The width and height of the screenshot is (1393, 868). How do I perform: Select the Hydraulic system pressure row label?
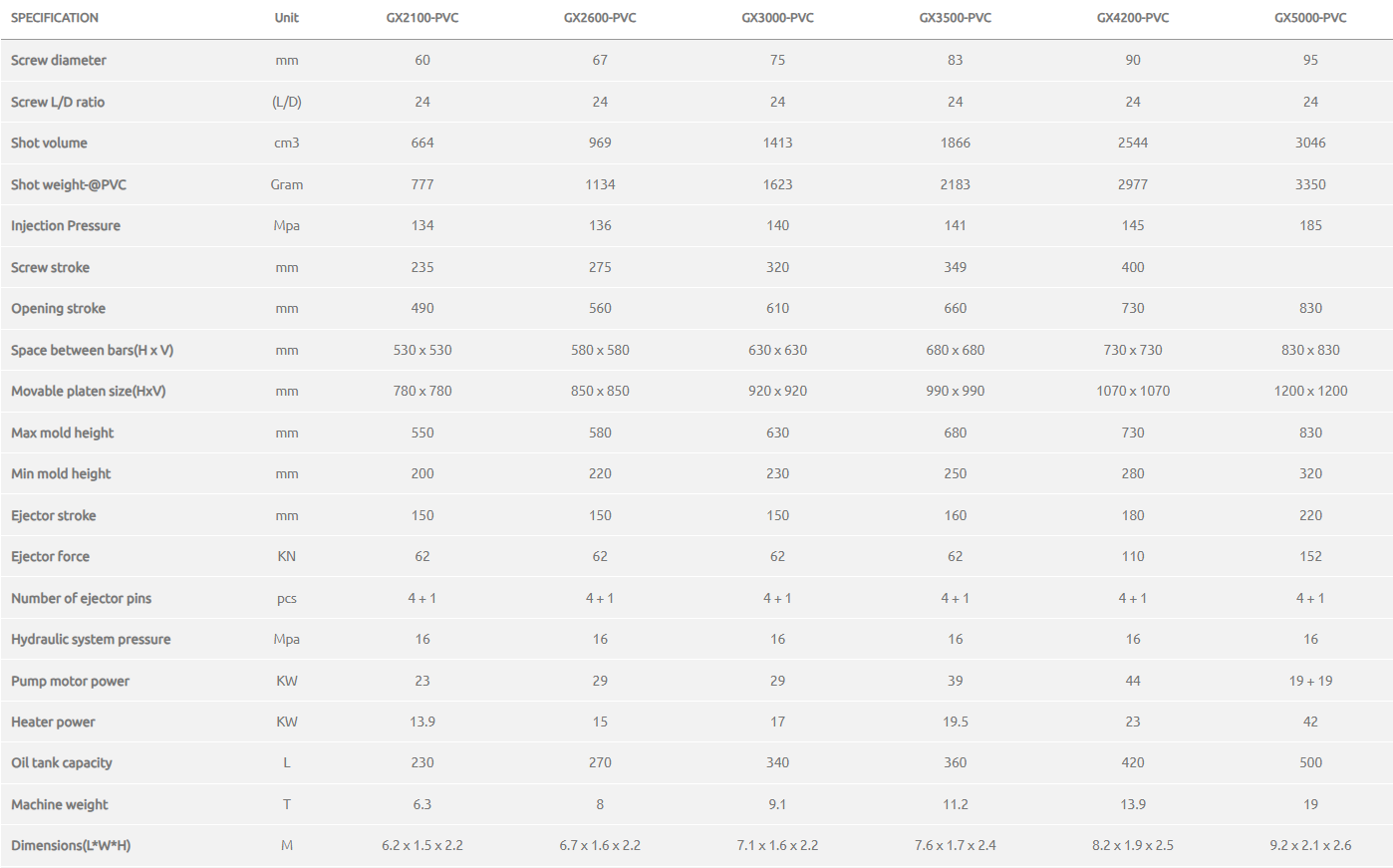tap(91, 640)
